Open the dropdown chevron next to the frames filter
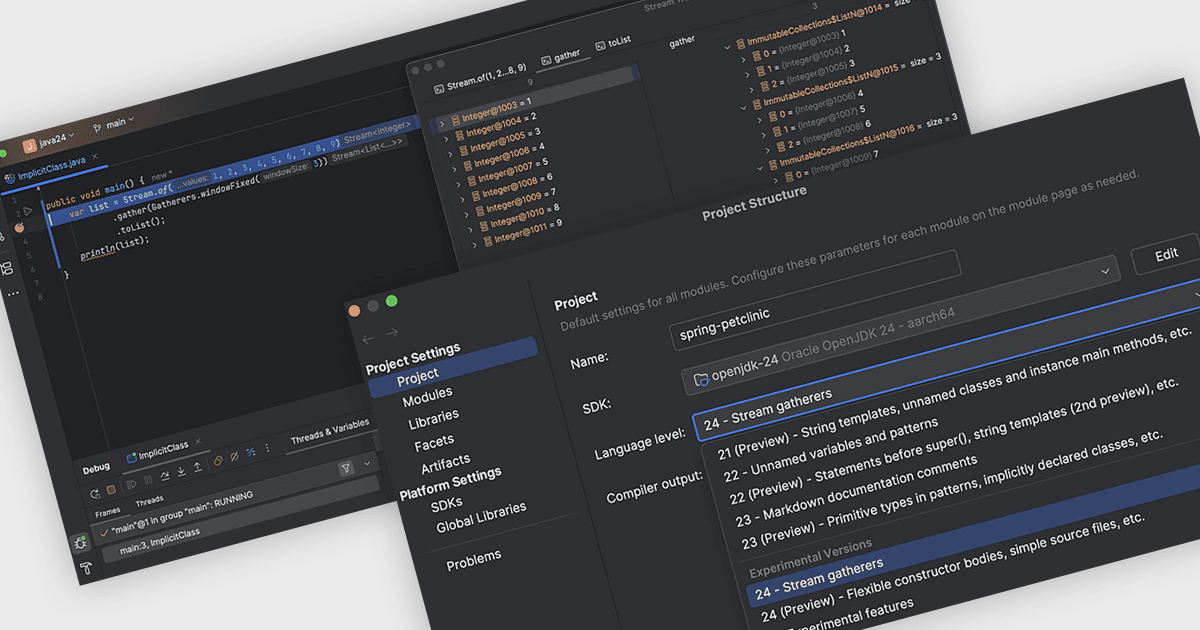Screen dimensions: 1200x630 click(x=367, y=463)
